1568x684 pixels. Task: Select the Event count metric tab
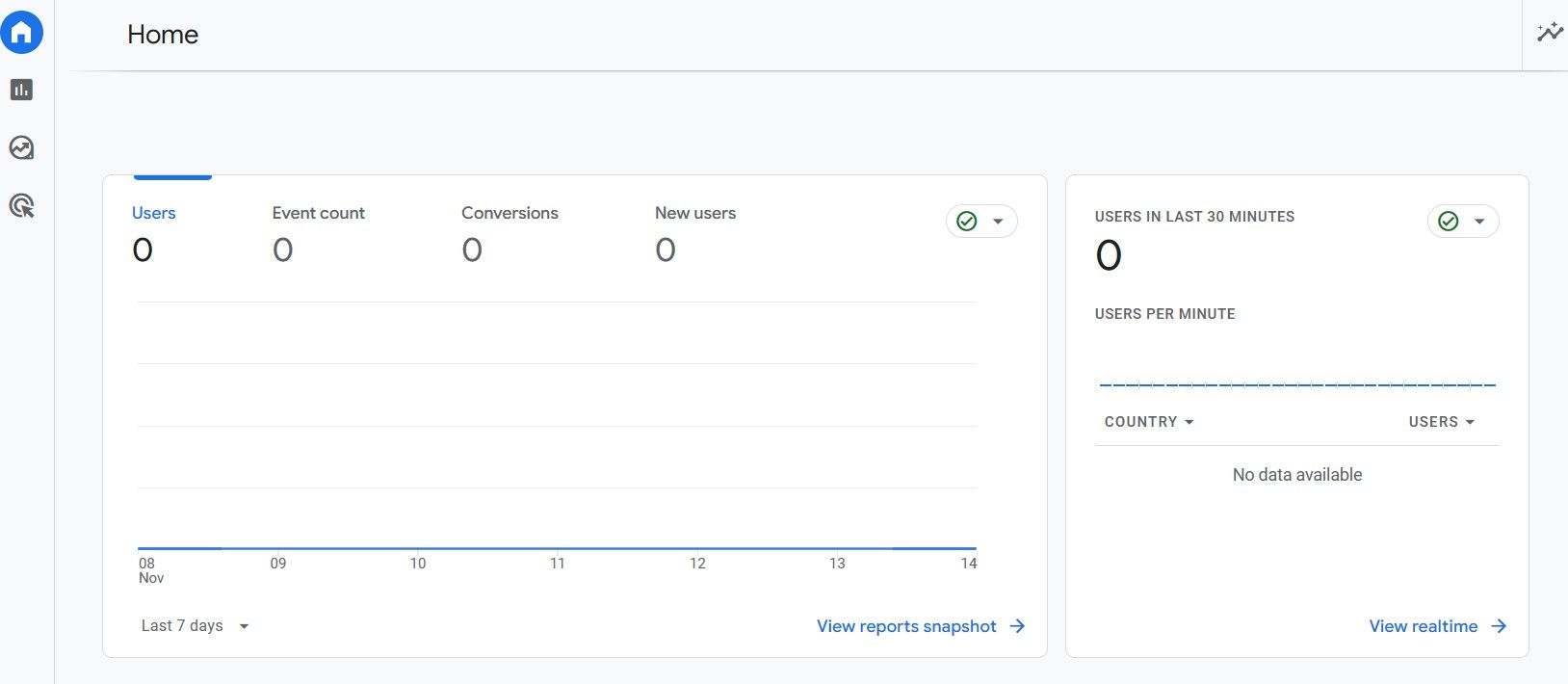pos(318,233)
